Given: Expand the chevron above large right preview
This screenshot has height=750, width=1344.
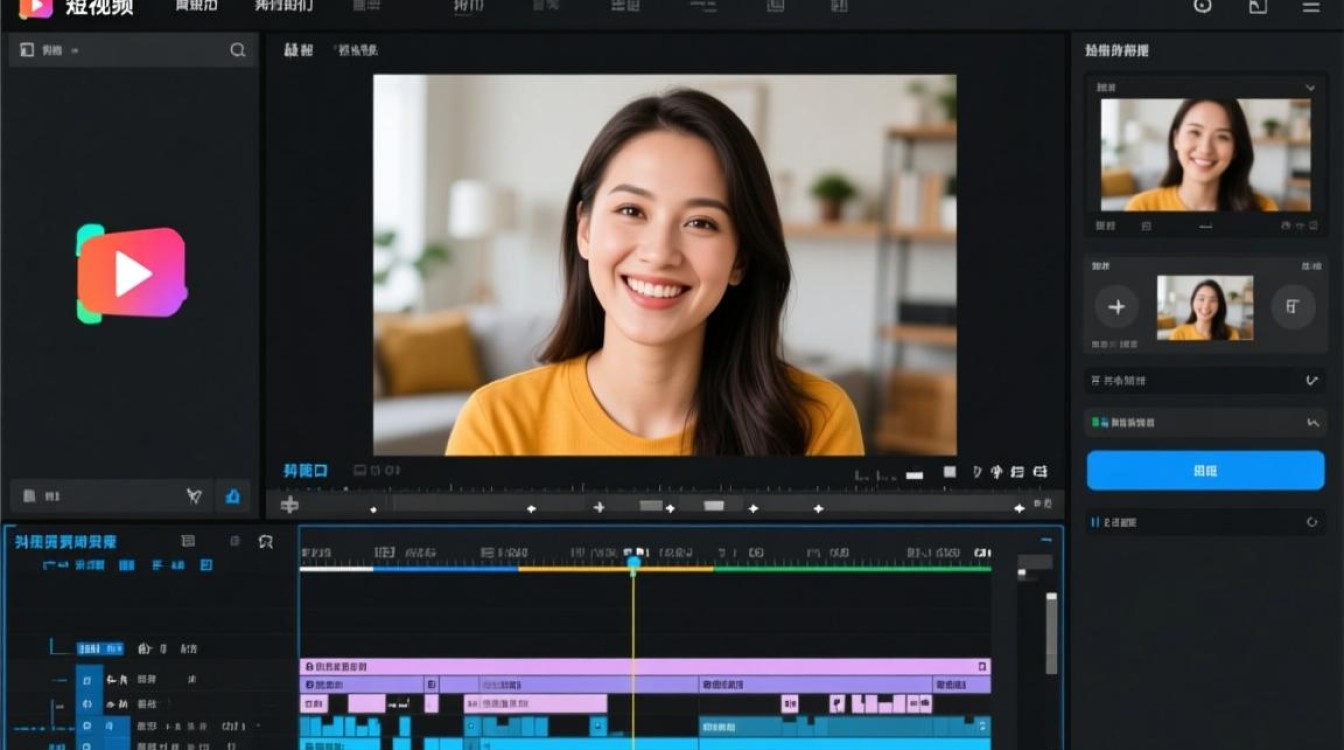Looking at the screenshot, I should point(1310,88).
